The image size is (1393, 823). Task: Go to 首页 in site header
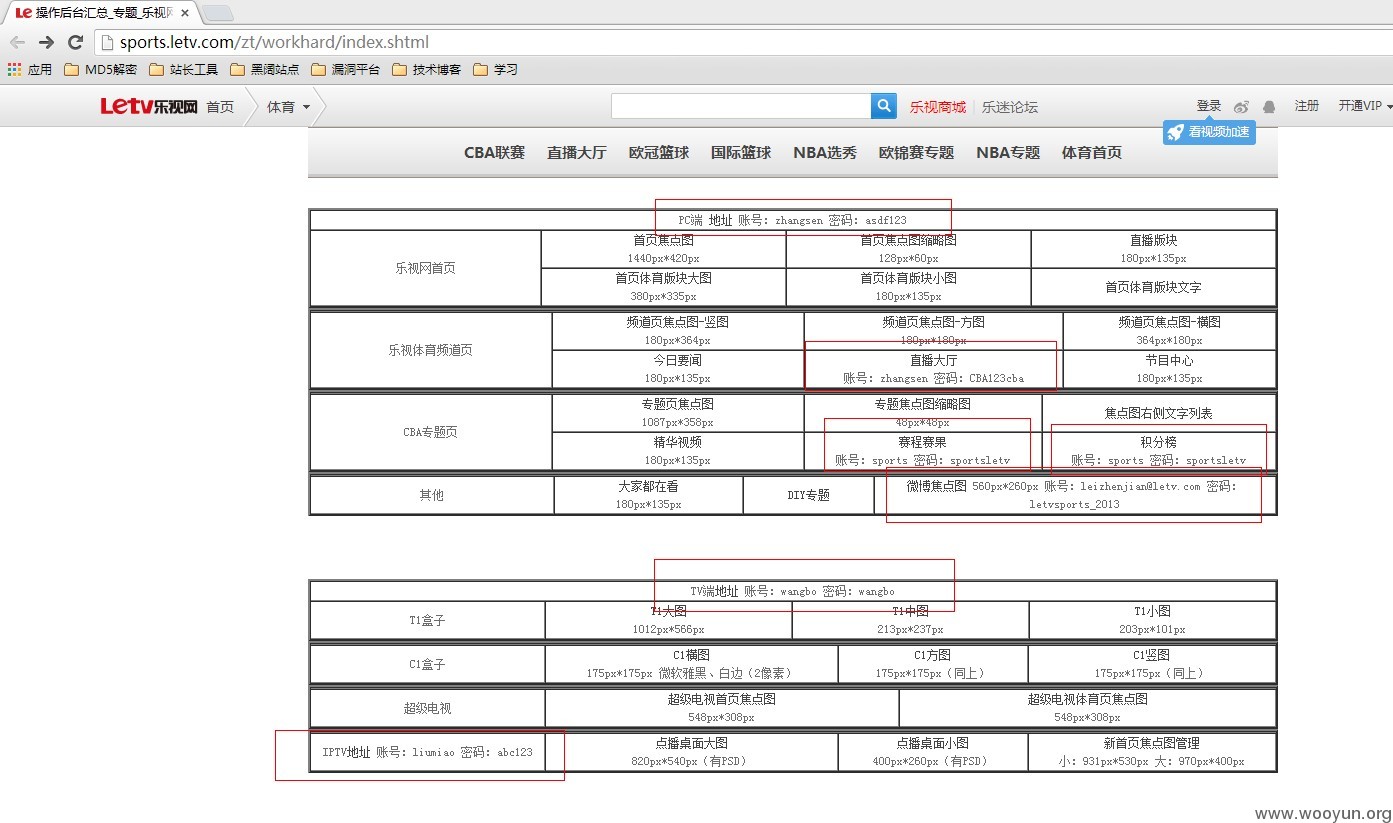pyautogui.click(x=220, y=107)
